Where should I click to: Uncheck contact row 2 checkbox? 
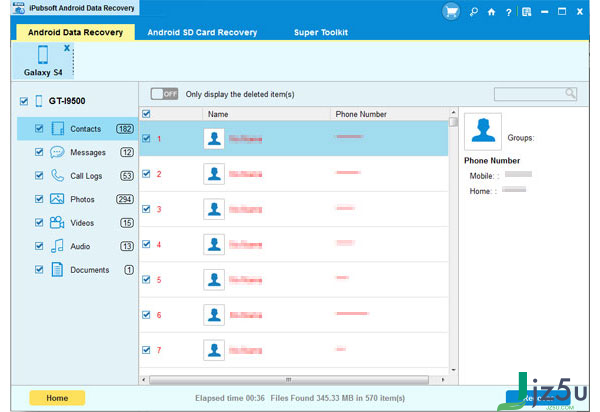(x=146, y=173)
